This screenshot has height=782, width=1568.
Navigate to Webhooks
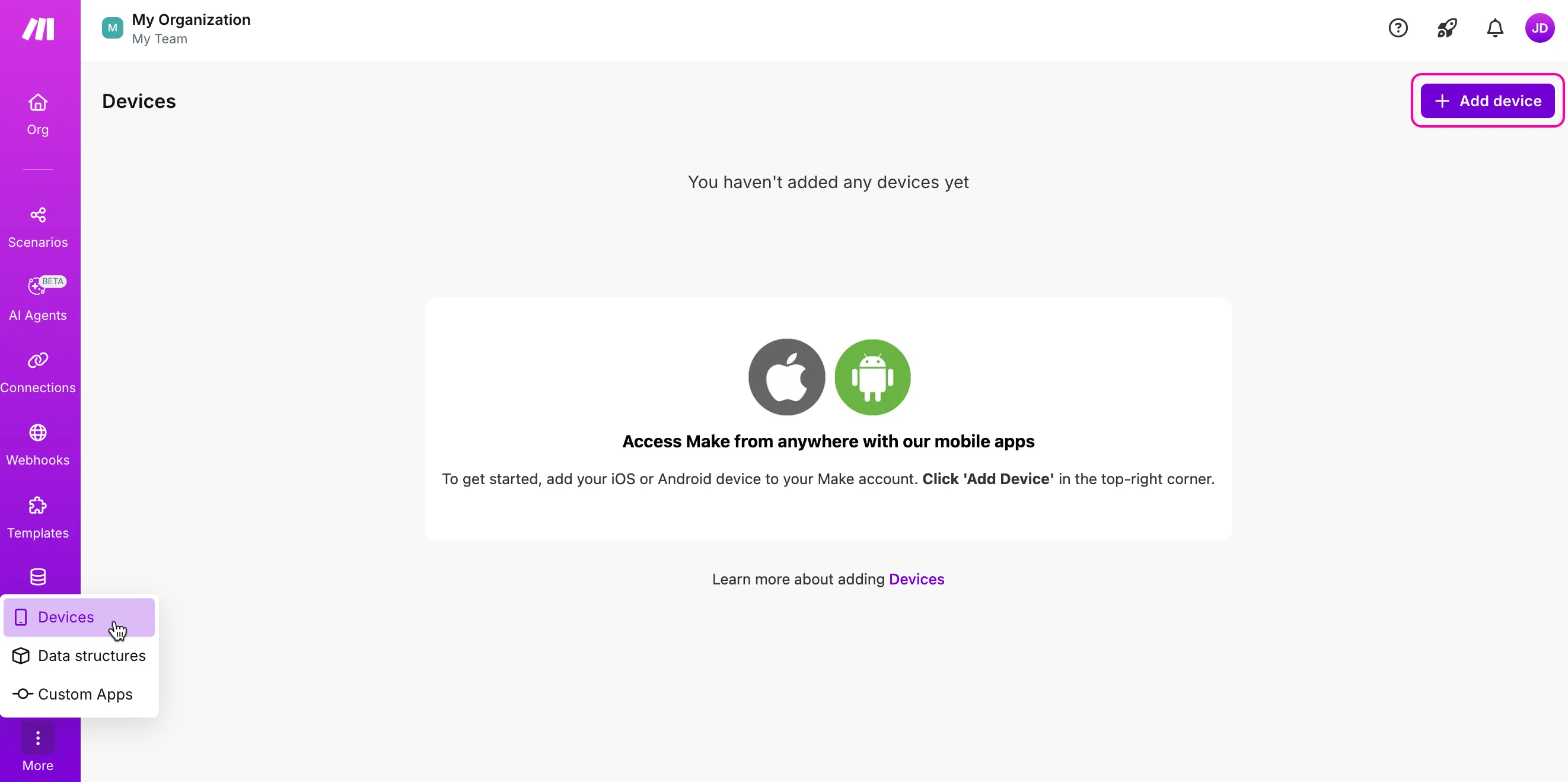[38, 445]
